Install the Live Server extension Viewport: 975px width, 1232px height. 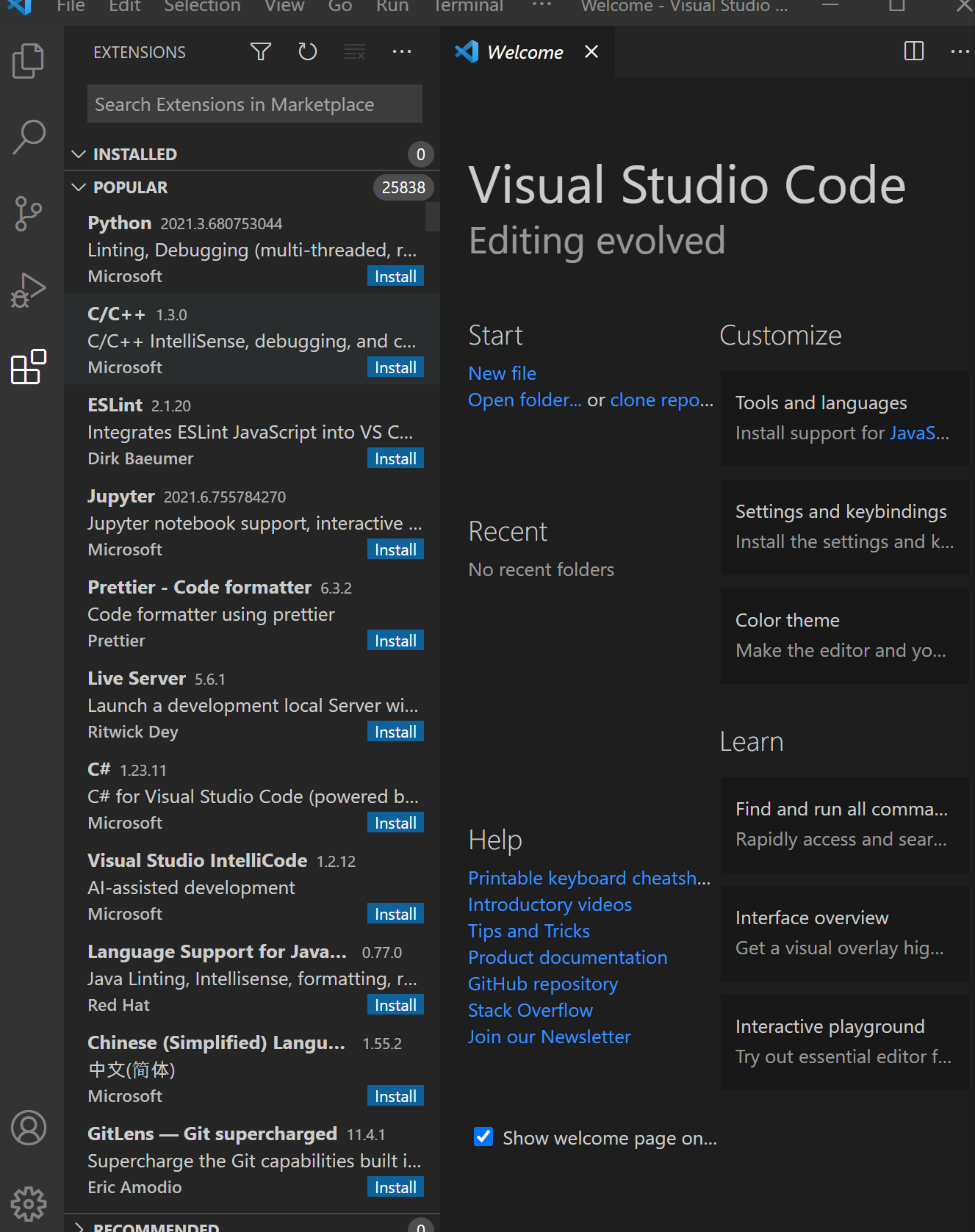coord(395,732)
